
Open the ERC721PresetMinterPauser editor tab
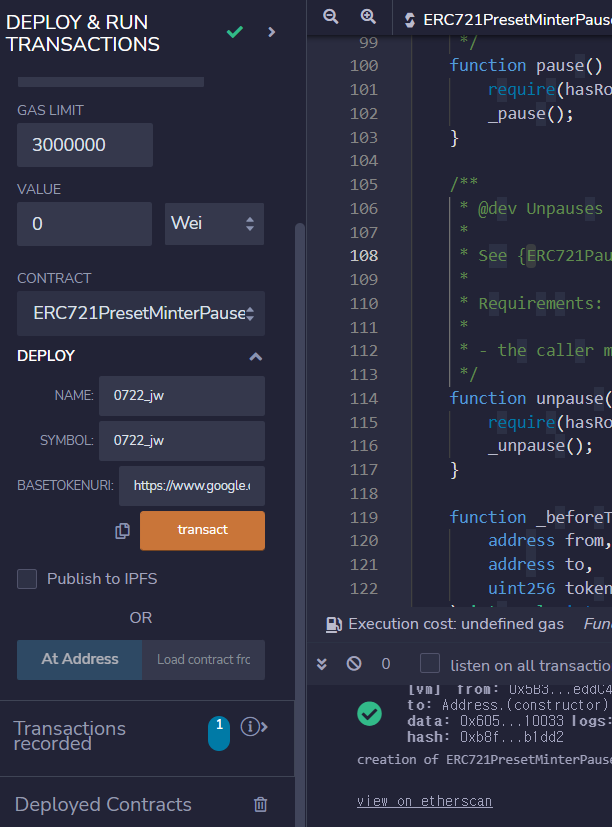point(509,20)
